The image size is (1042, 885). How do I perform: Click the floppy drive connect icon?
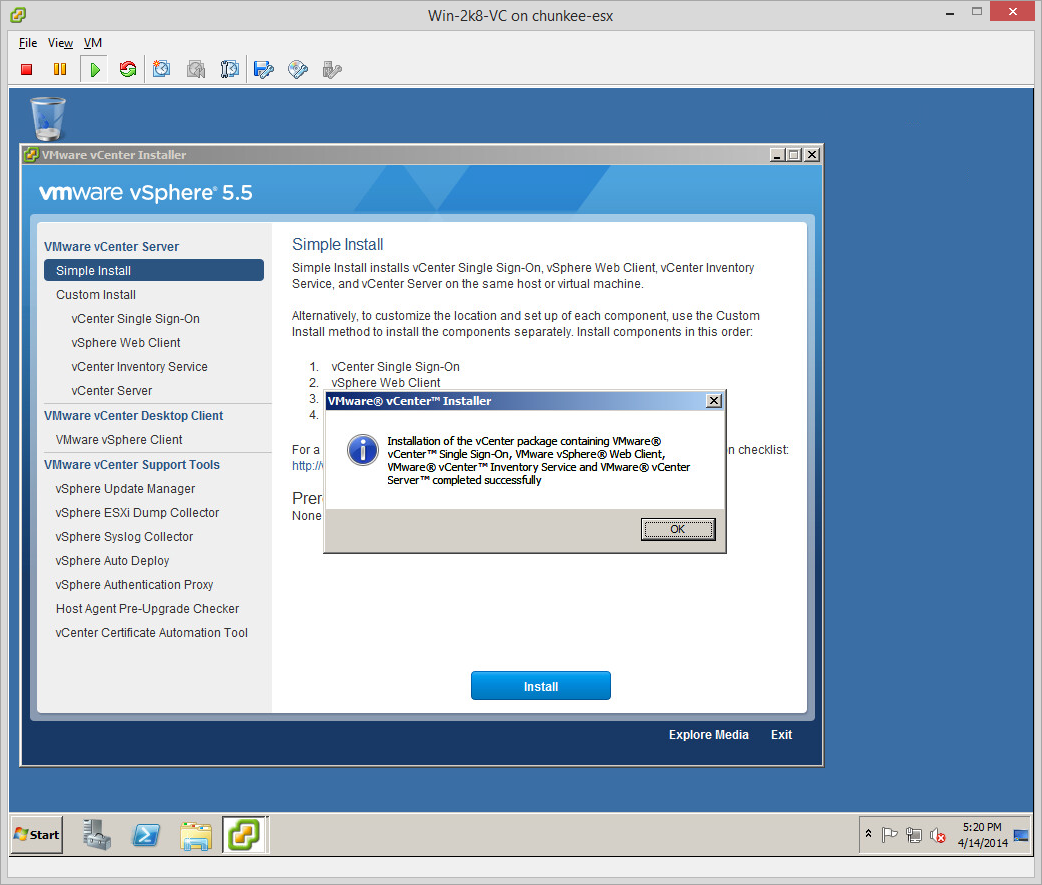tap(263, 69)
